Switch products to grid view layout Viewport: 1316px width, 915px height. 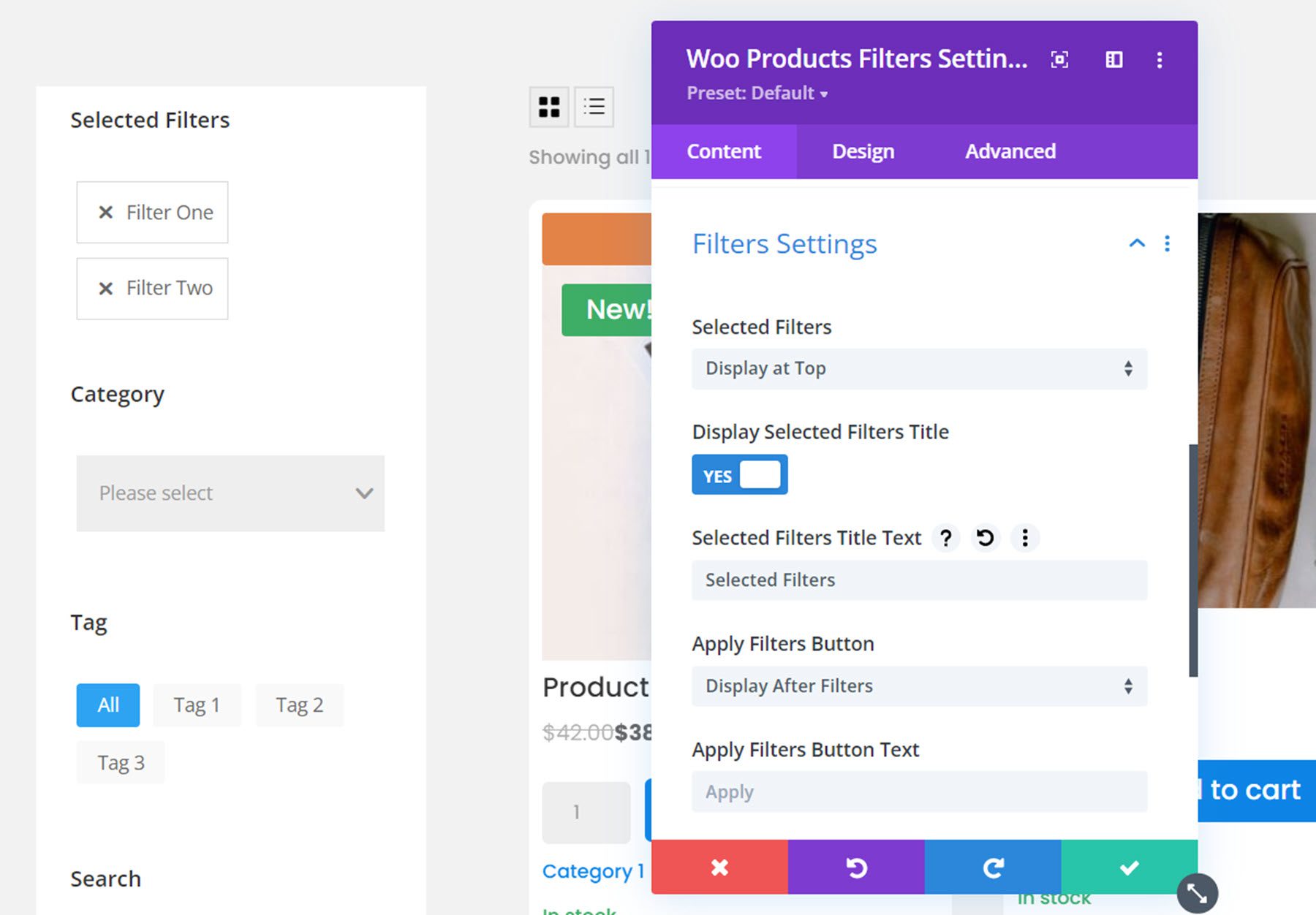pos(548,107)
